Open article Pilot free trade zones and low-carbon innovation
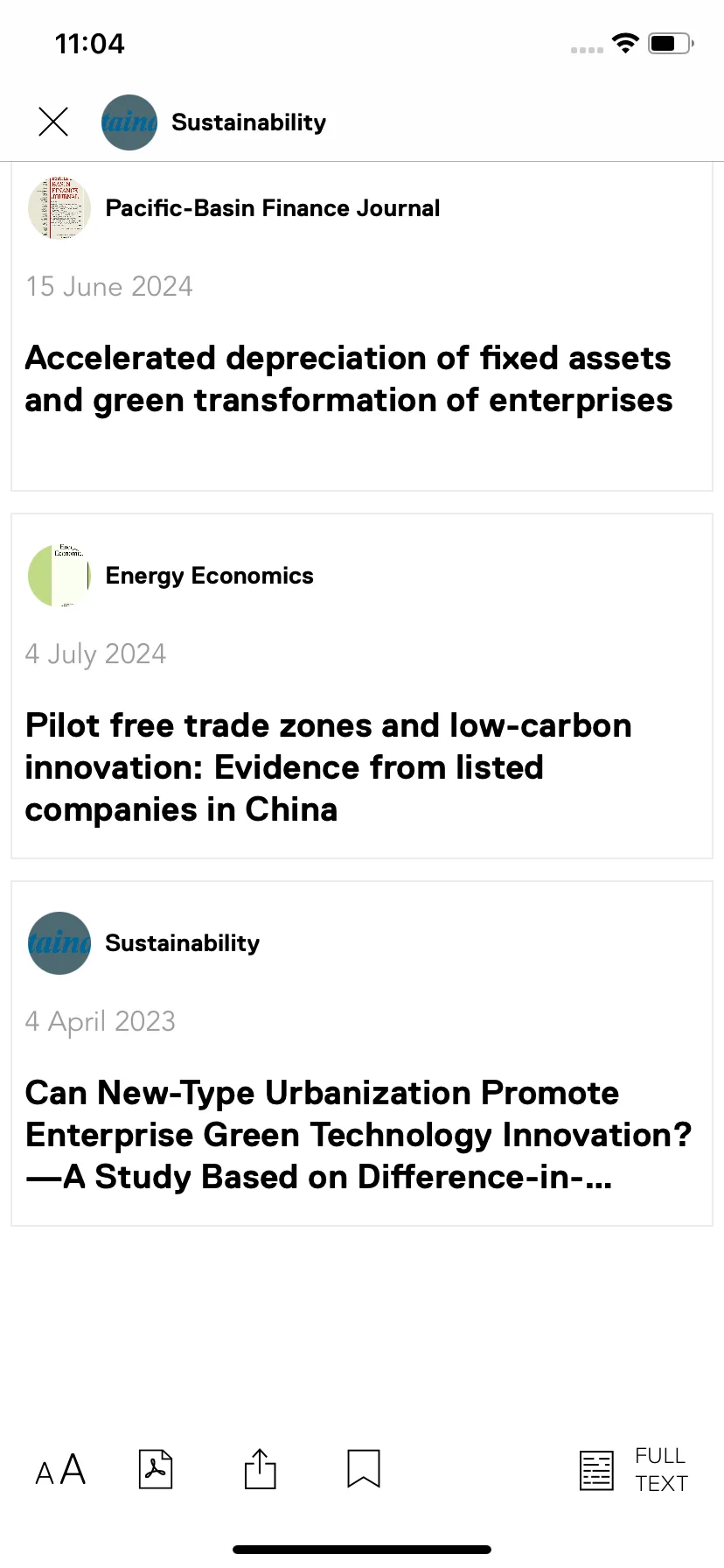Viewport: 724px width, 1568px height. pyautogui.click(x=328, y=767)
